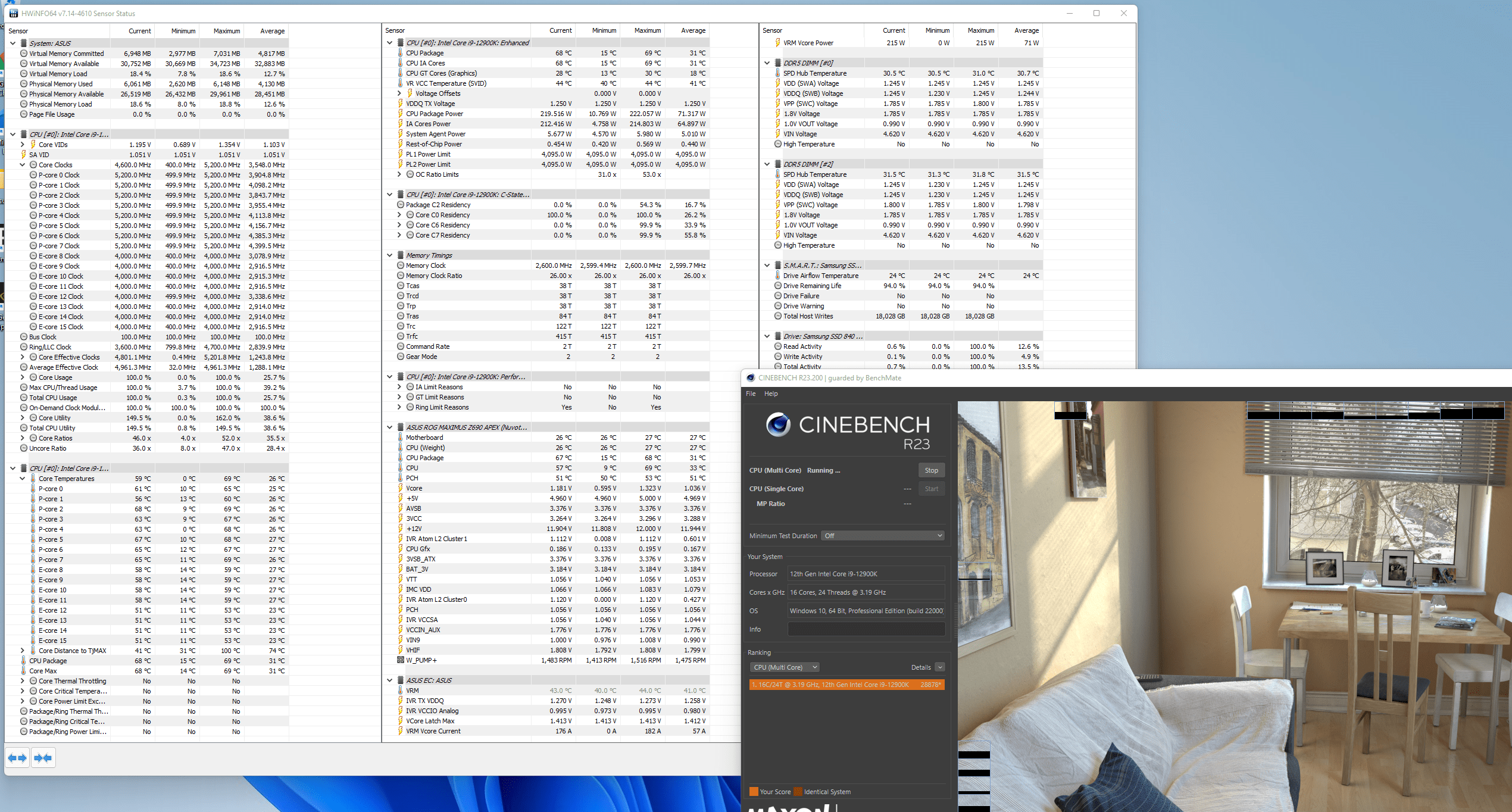Image resolution: width=1512 pixels, height=812 pixels.
Task: Click the CPU Package Power 219.516 W value
Action: coord(555,114)
